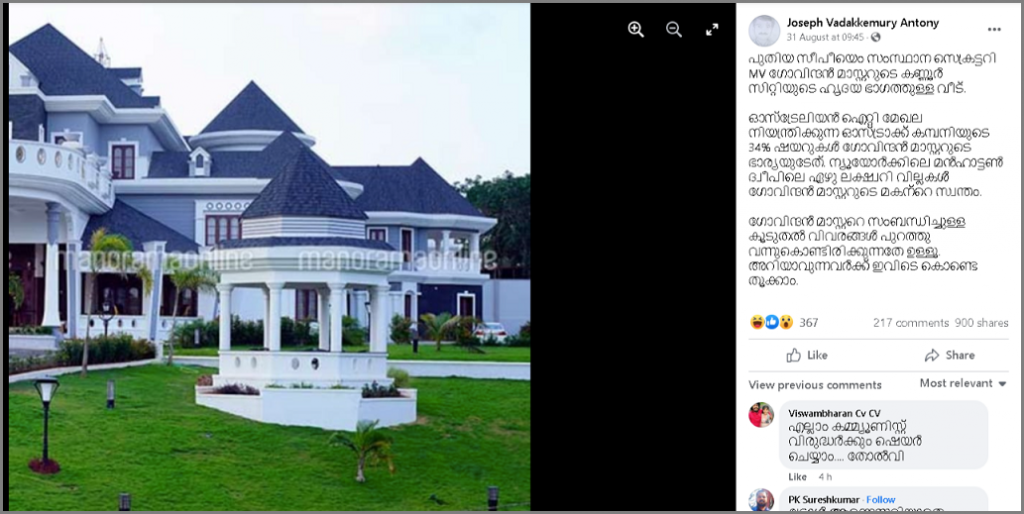Open PK Sureshkumar's avatar
The width and height of the screenshot is (1024, 514).
point(761,500)
